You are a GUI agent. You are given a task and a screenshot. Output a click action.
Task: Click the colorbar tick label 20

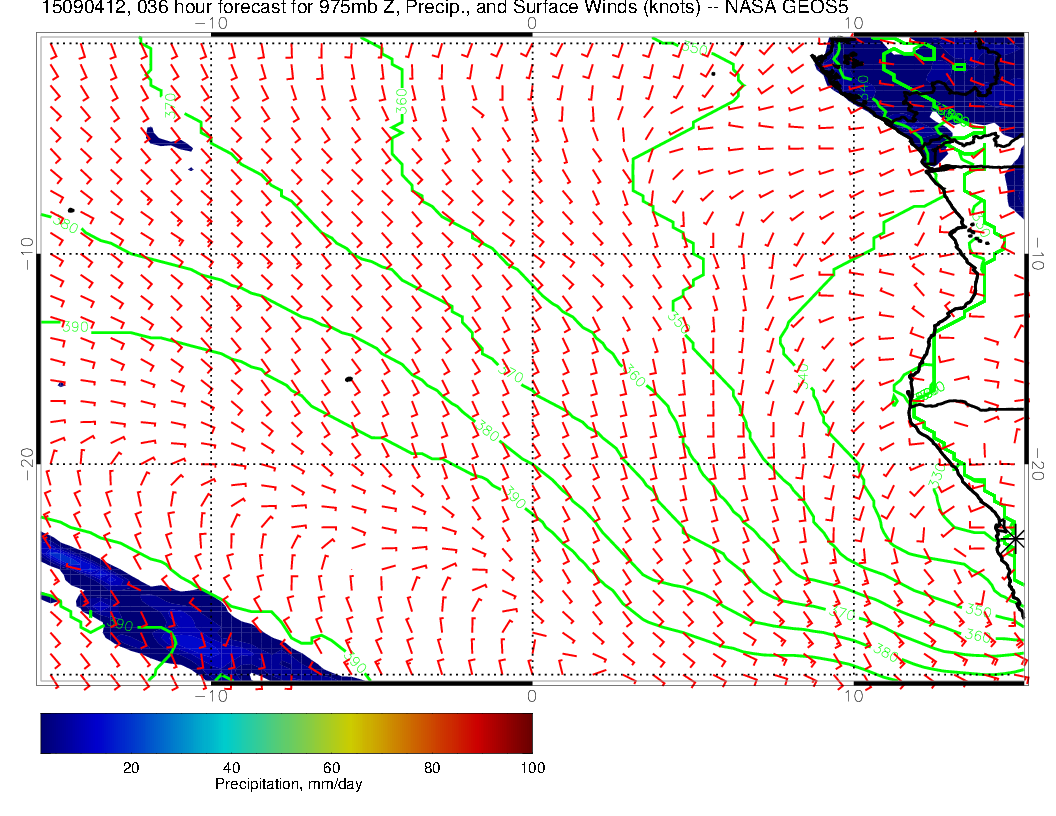[130, 768]
